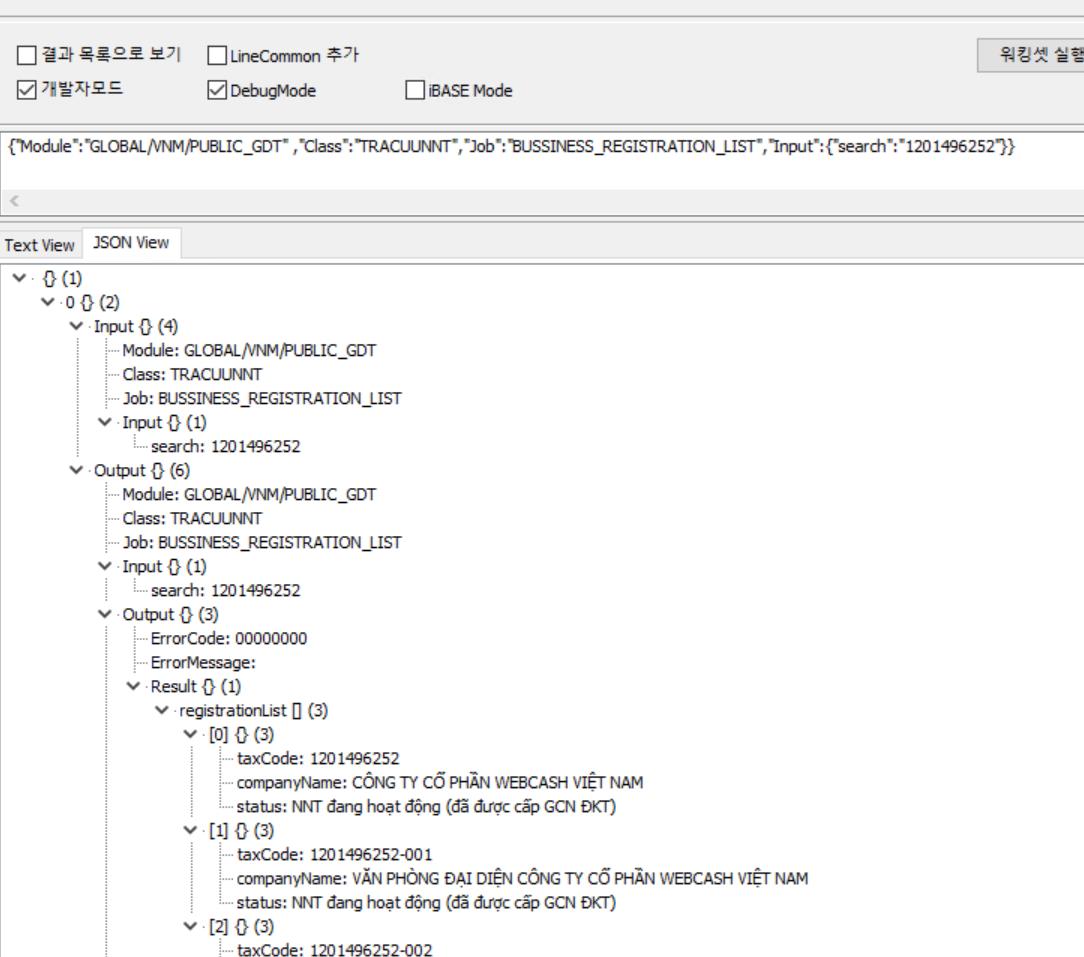Collapse the [0] {} (3) entry
The height and width of the screenshot is (957, 1084).
pos(190,734)
